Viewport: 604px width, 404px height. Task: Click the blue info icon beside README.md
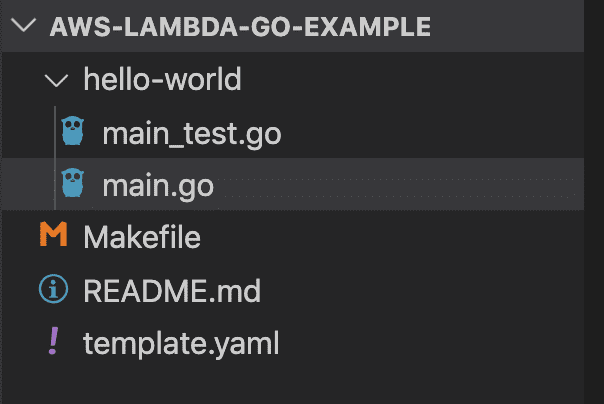click(x=54, y=289)
